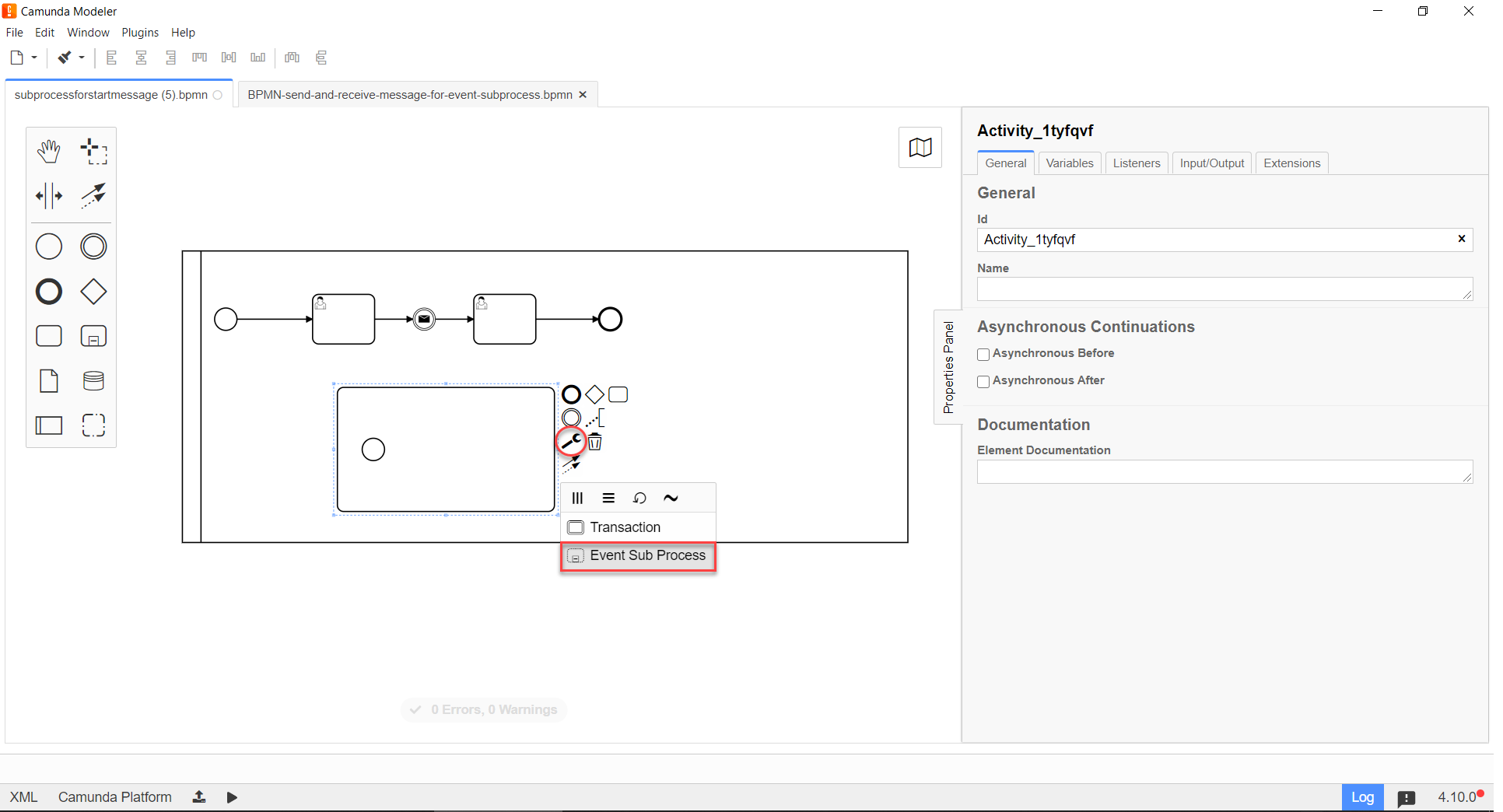Screen dimensions: 1503x812
Task: Align elements left
Action: 112,58
